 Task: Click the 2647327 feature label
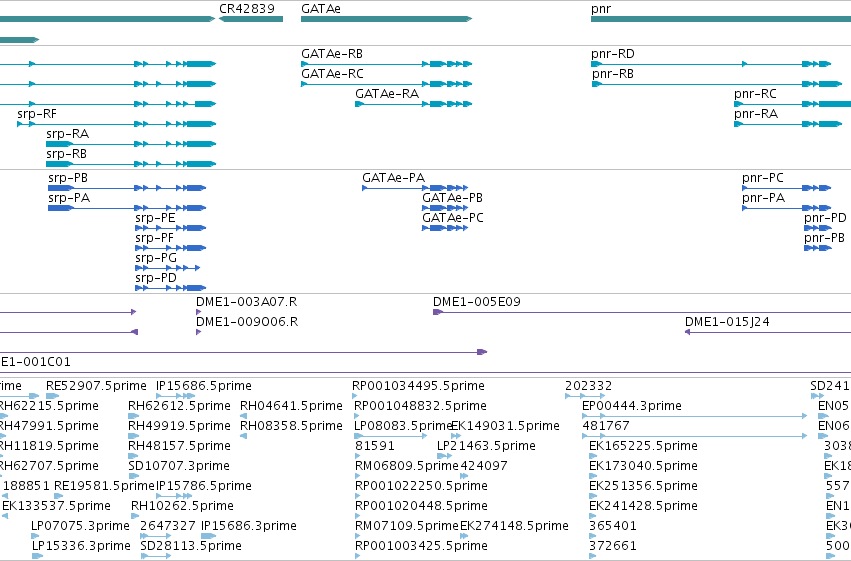click(168, 526)
